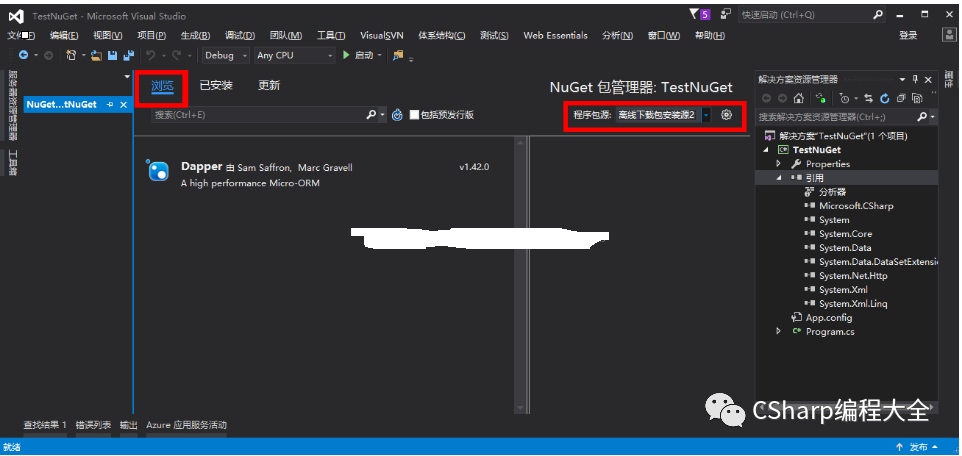Click the 发布 button in status bar
The image size is (962, 456).
coord(917,447)
